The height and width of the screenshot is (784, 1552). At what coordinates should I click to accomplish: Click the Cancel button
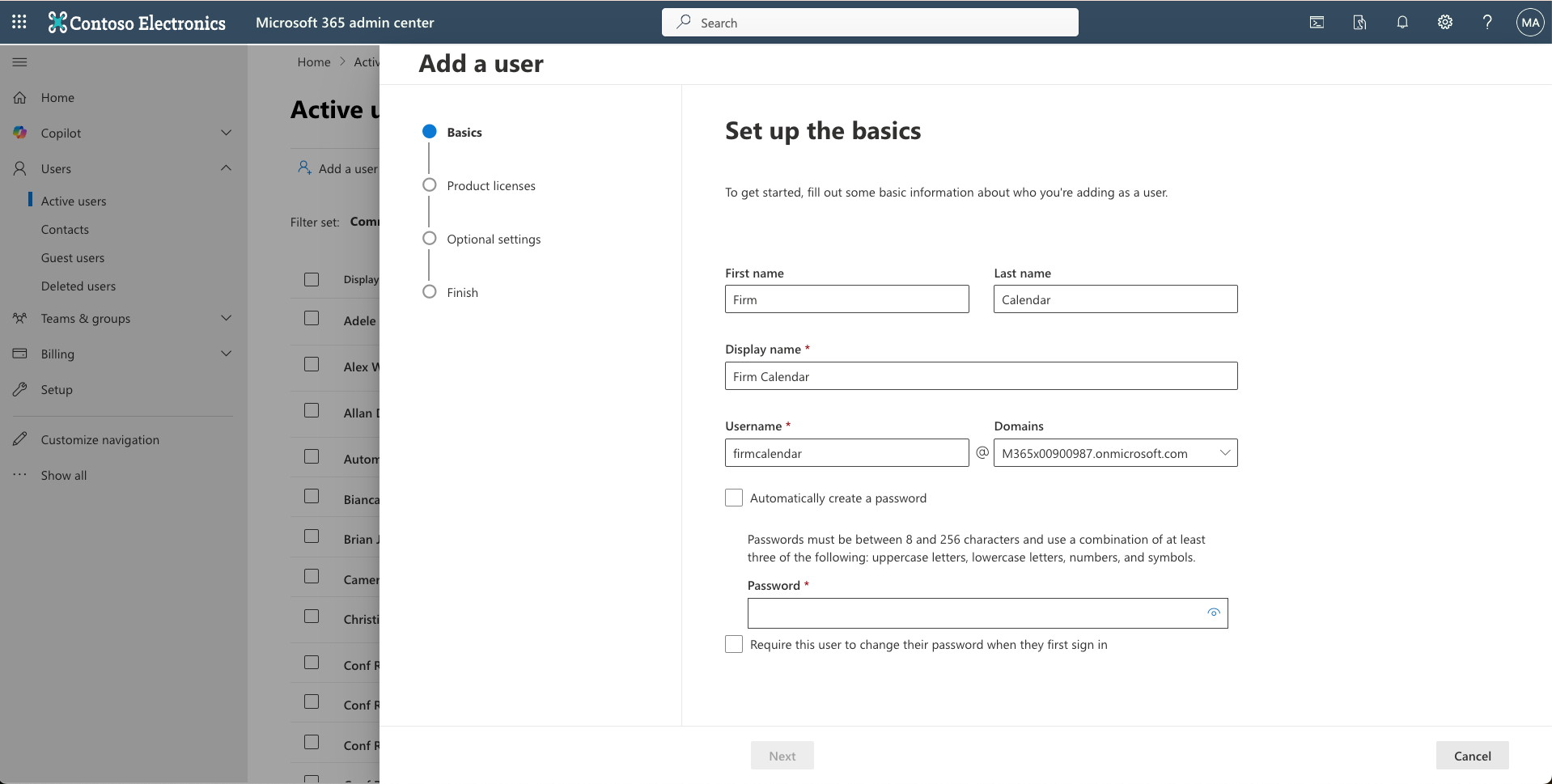[1473, 756]
